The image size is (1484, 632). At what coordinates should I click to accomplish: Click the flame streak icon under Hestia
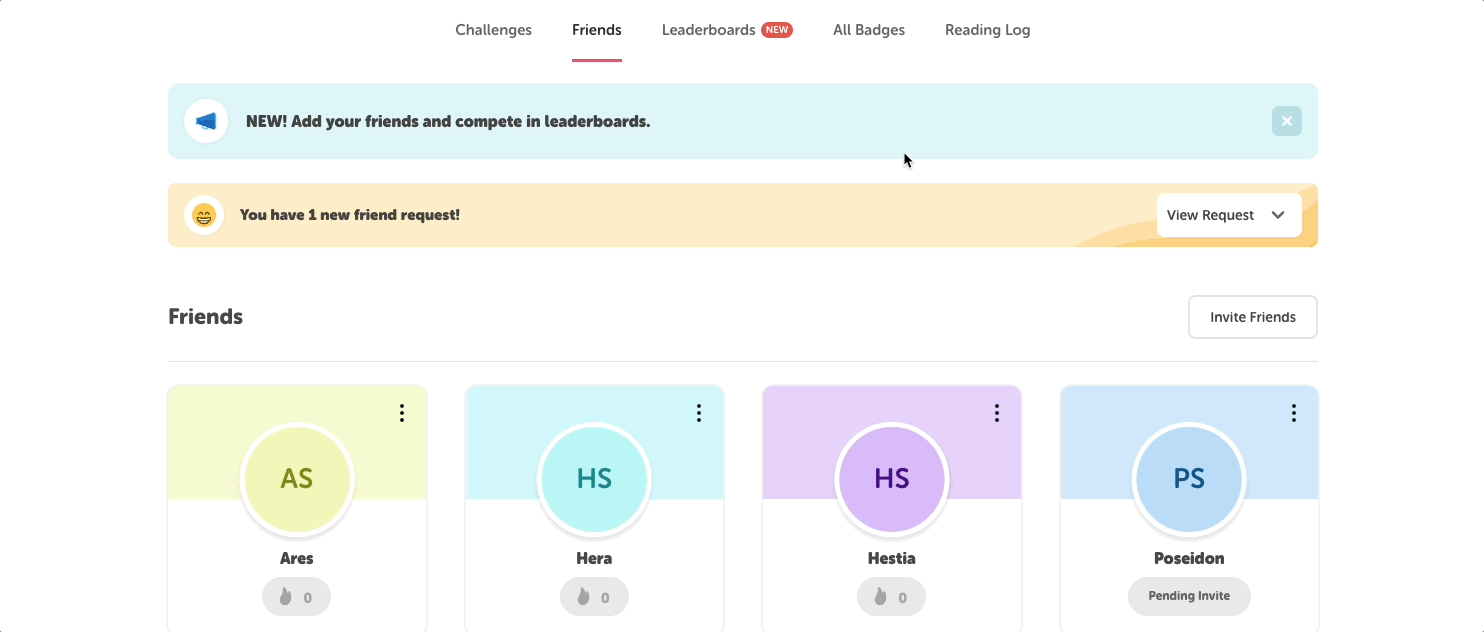click(881, 596)
